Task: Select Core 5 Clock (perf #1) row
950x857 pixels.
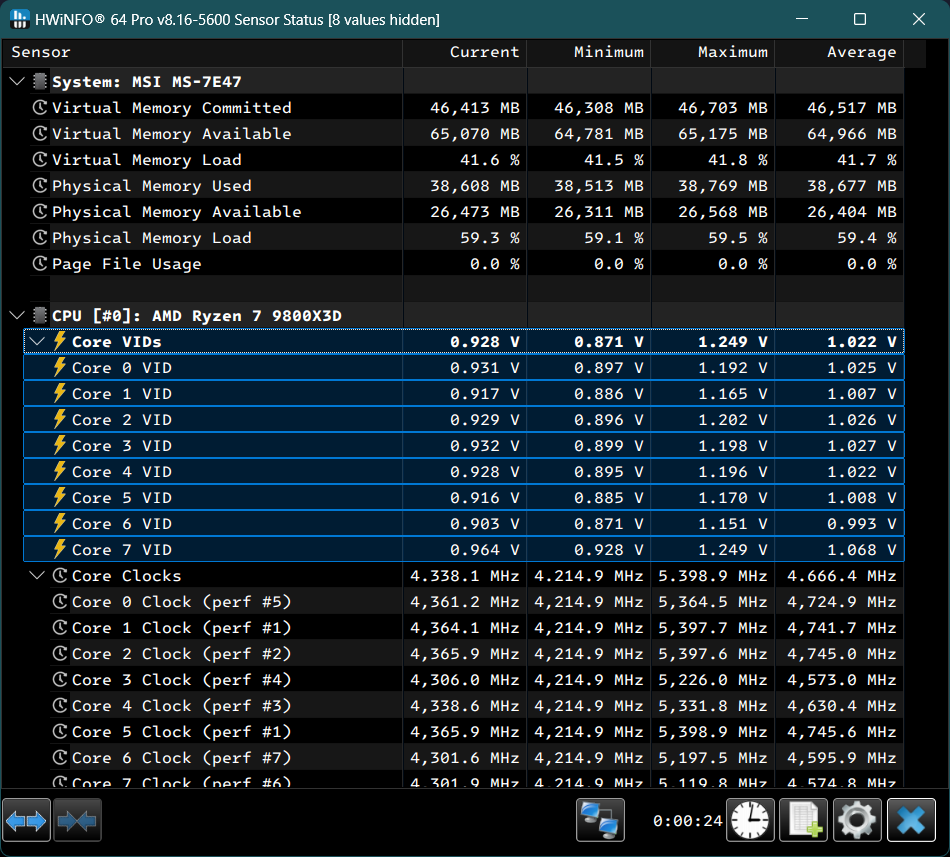Action: point(476,732)
